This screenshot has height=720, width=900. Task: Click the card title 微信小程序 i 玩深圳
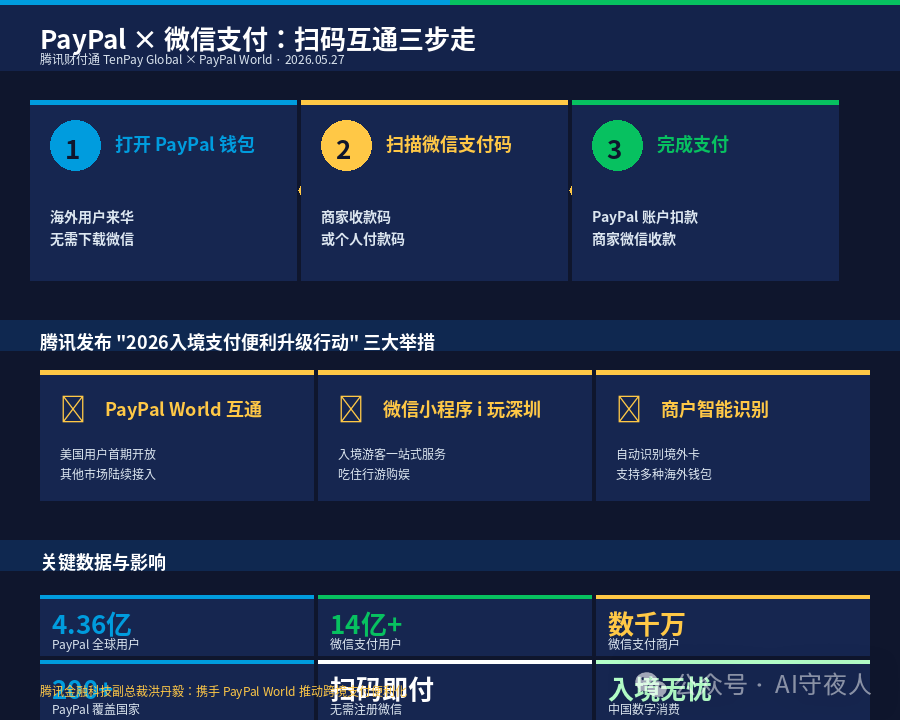[461, 409]
